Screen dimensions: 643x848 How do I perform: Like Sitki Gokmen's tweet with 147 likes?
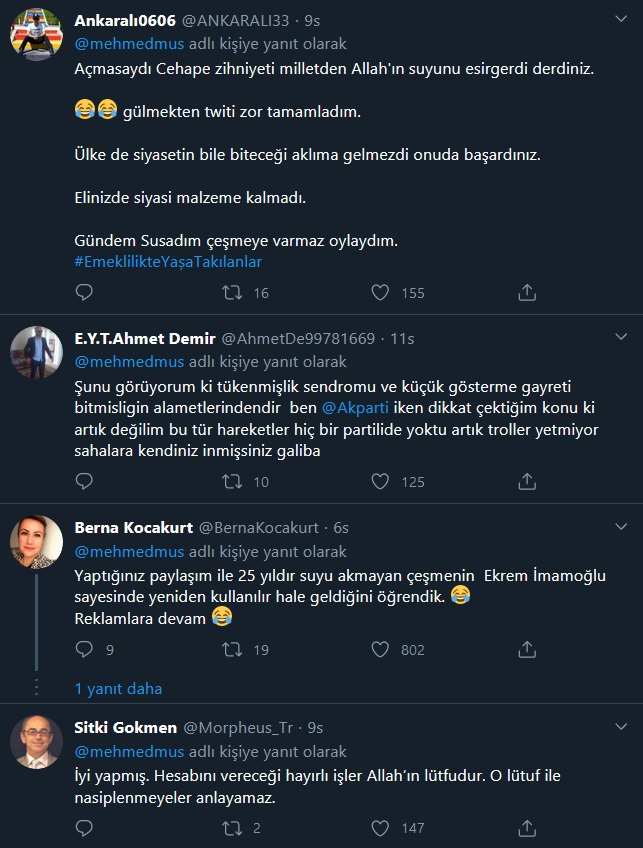(x=380, y=827)
